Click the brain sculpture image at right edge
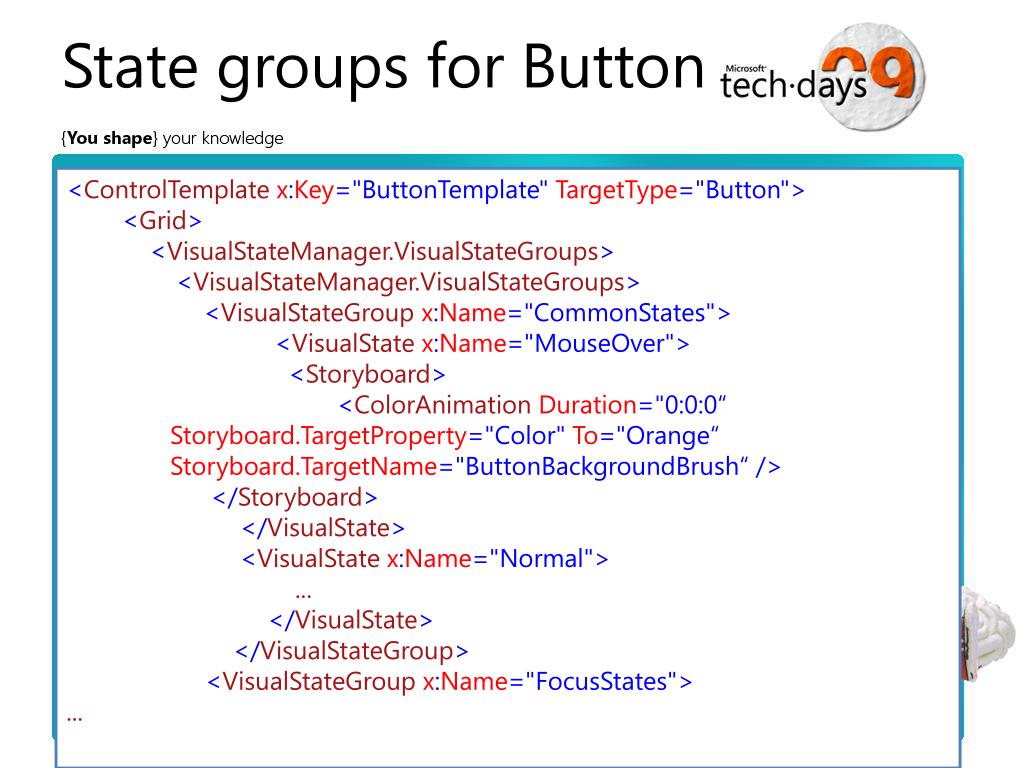The width and height of the screenshot is (1024, 768). (987, 635)
